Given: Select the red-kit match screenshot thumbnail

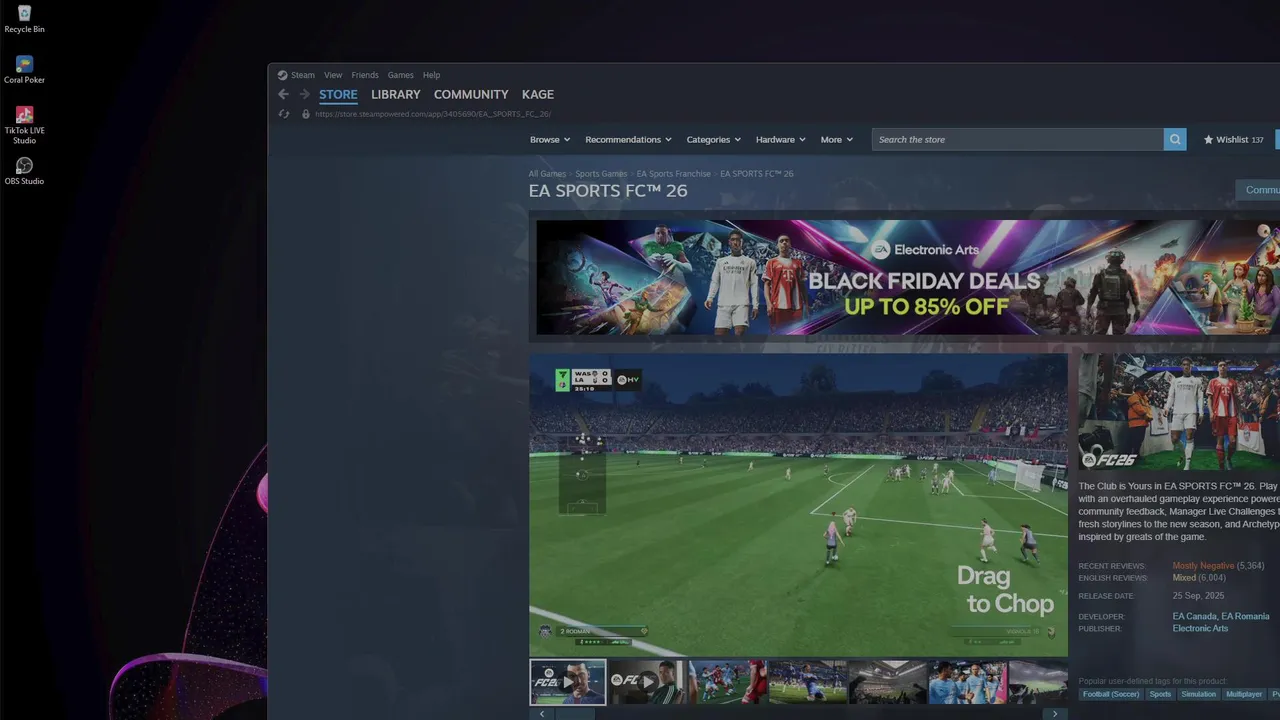Looking at the screenshot, I should pyautogui.click(x=727, y=682).
